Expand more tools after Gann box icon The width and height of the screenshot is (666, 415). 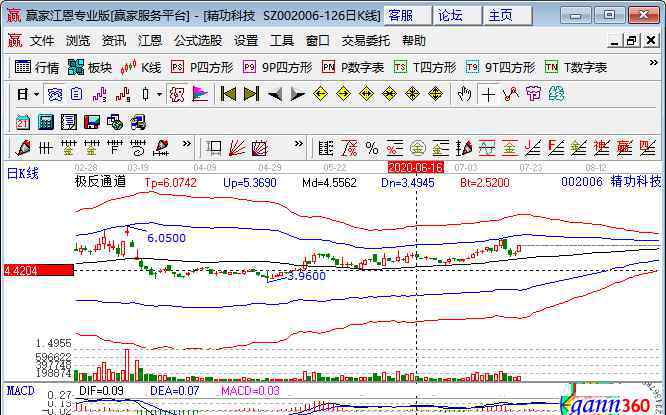point(299,144)
